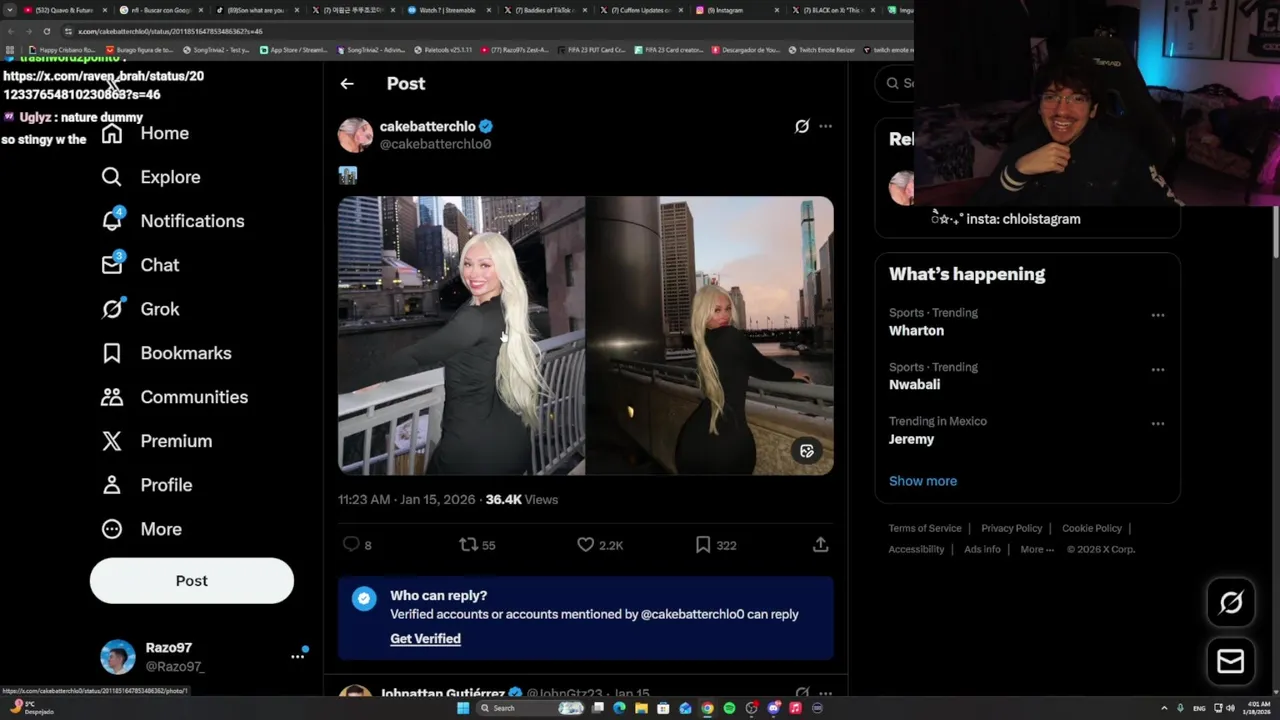1280x720 pixels.
Task: Click the Get Verified link
Action: [425, 638]
